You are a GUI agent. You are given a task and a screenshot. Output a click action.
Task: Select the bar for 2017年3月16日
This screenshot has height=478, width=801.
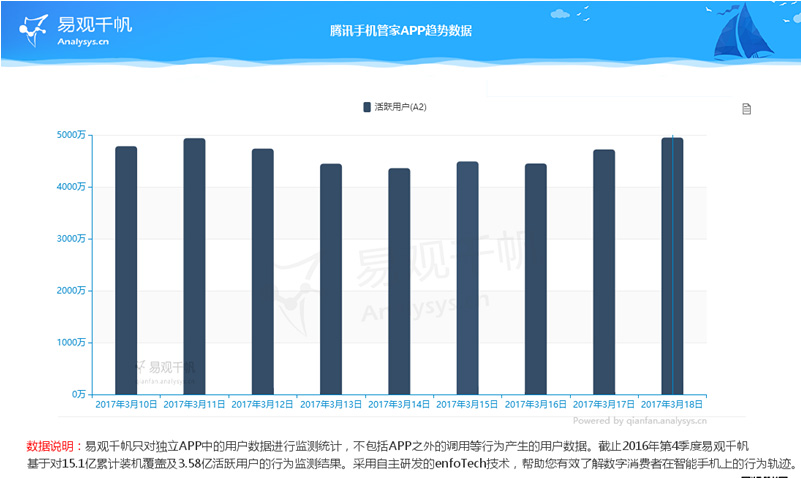536,279
